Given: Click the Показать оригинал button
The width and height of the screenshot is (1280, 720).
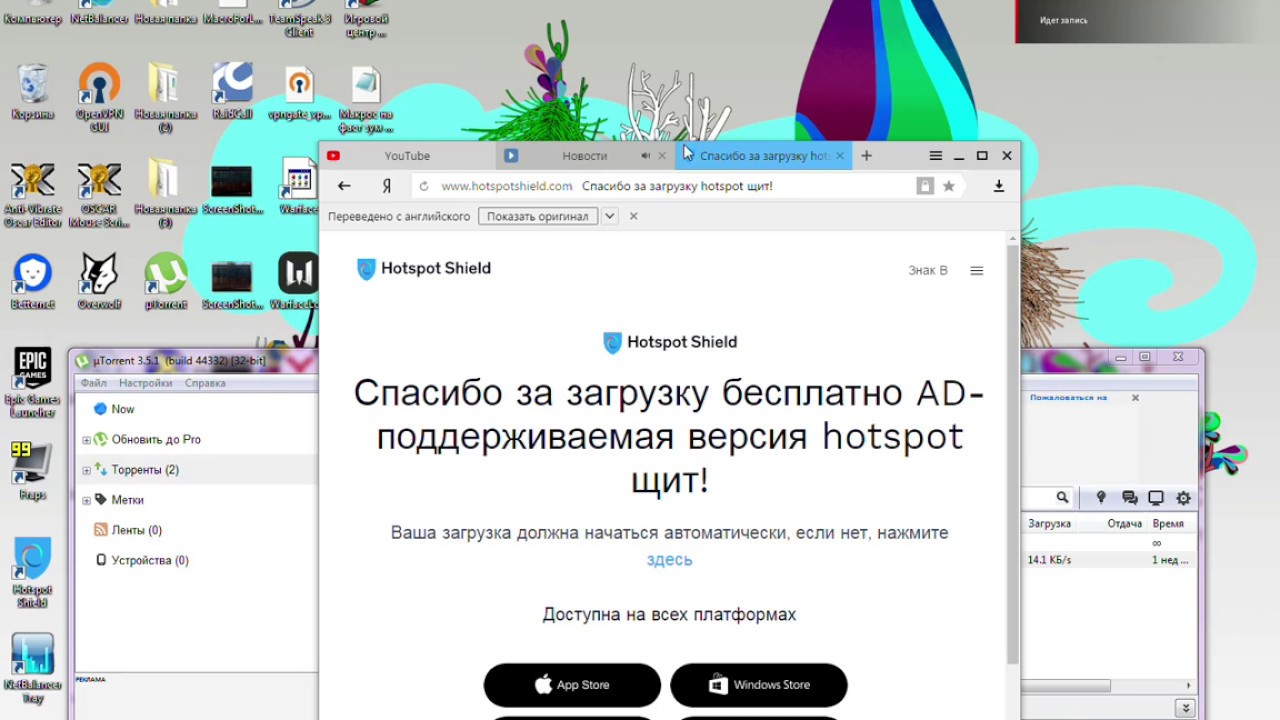Looking at the screenshot, I should (538, 216).
